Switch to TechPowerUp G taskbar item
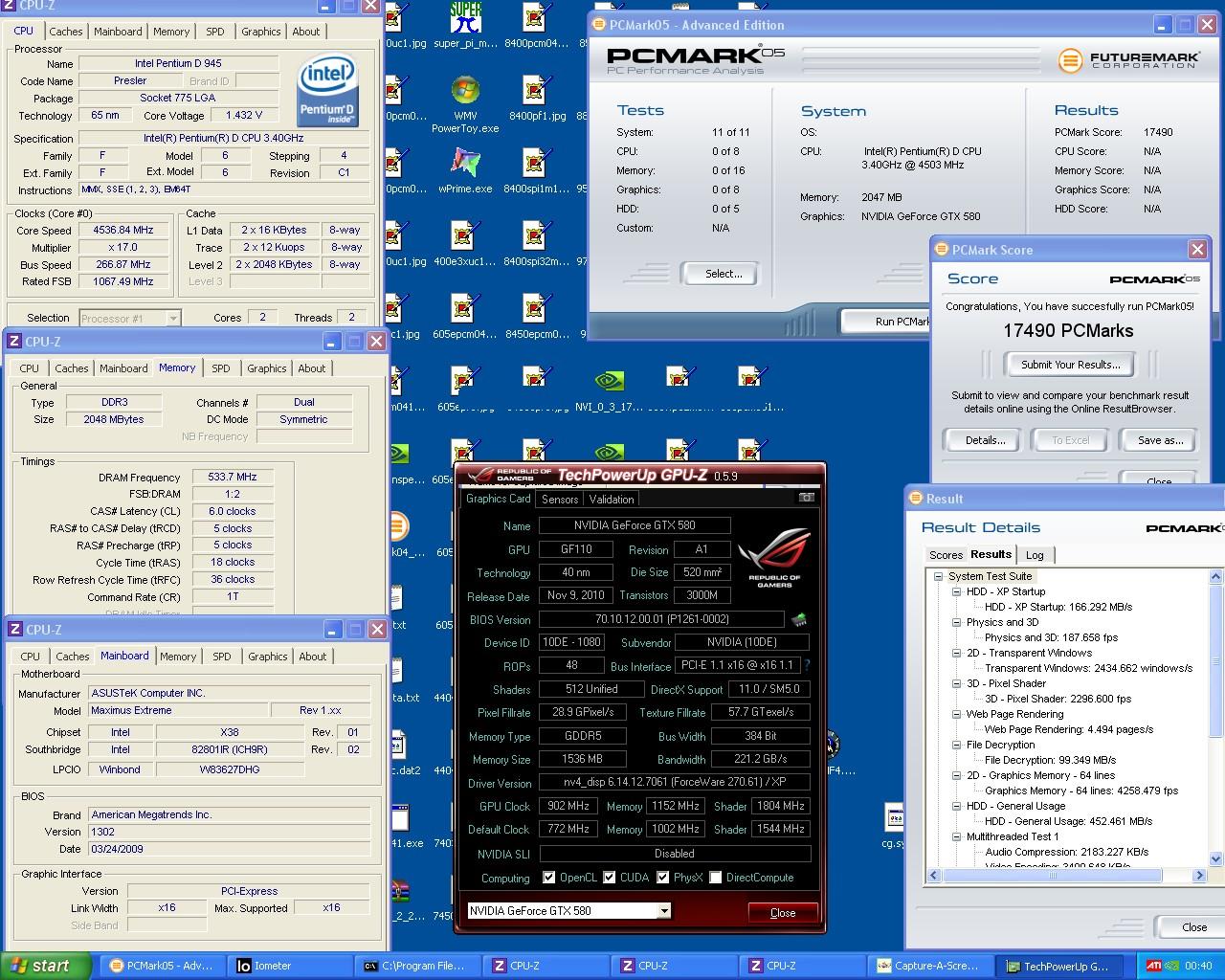This screenshot has width=1225, height=980. (1058, 966)
